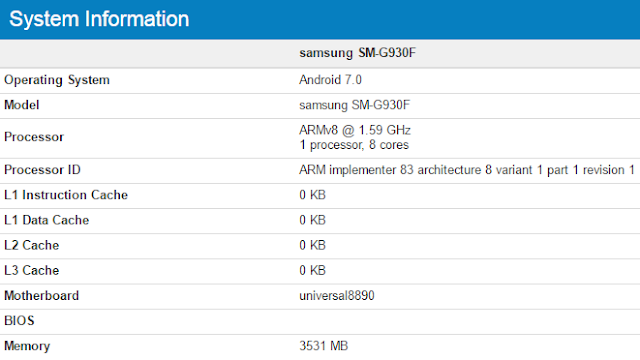Click the 1 processor, 8 cores text
The image size is (640, 360).
click(x=354, y=145)
